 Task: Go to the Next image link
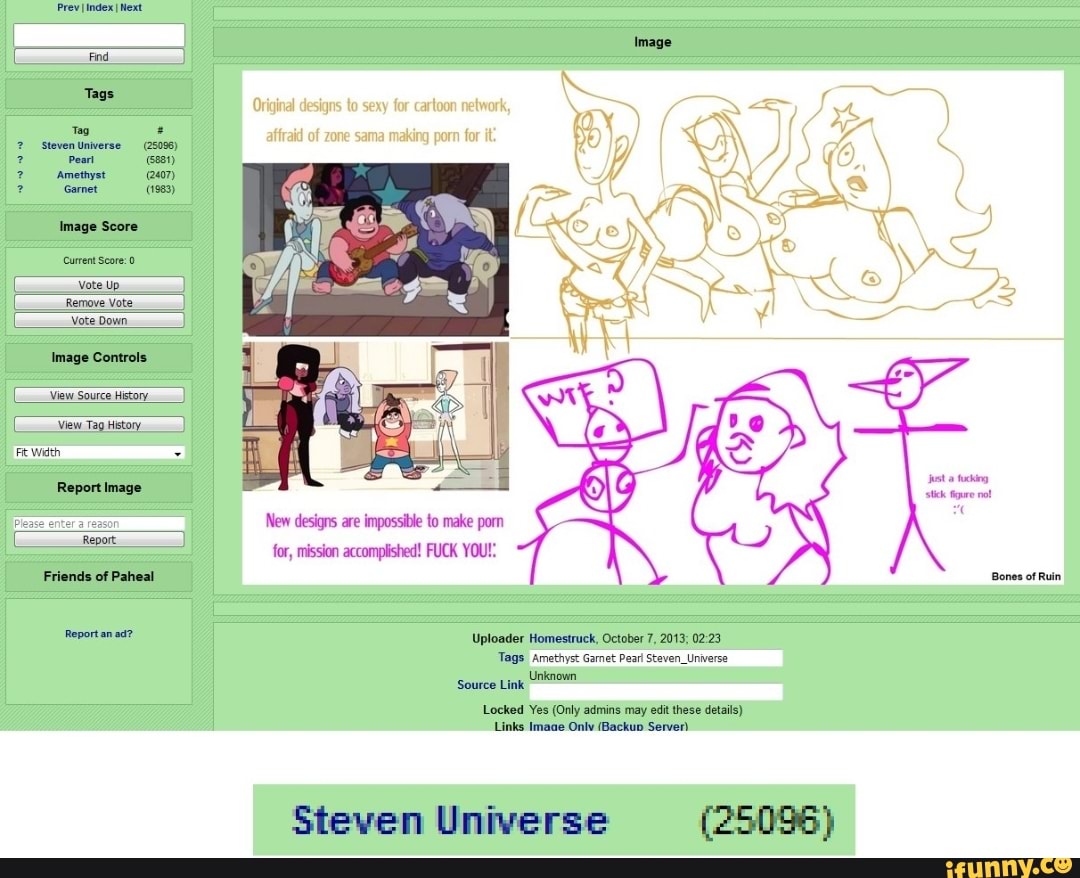tap(131, 8)
